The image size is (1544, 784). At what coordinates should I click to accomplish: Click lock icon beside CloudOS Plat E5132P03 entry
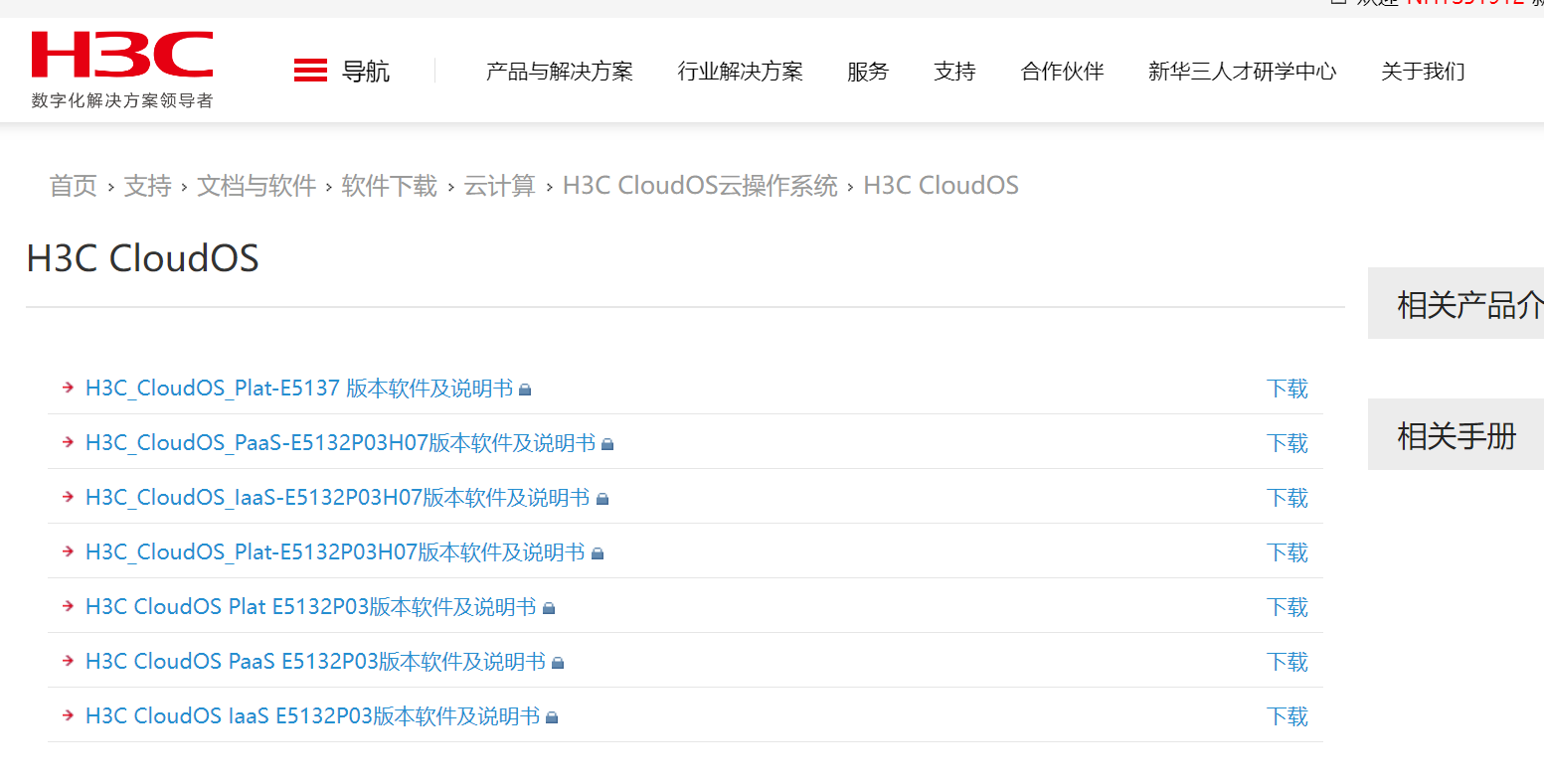549,609
